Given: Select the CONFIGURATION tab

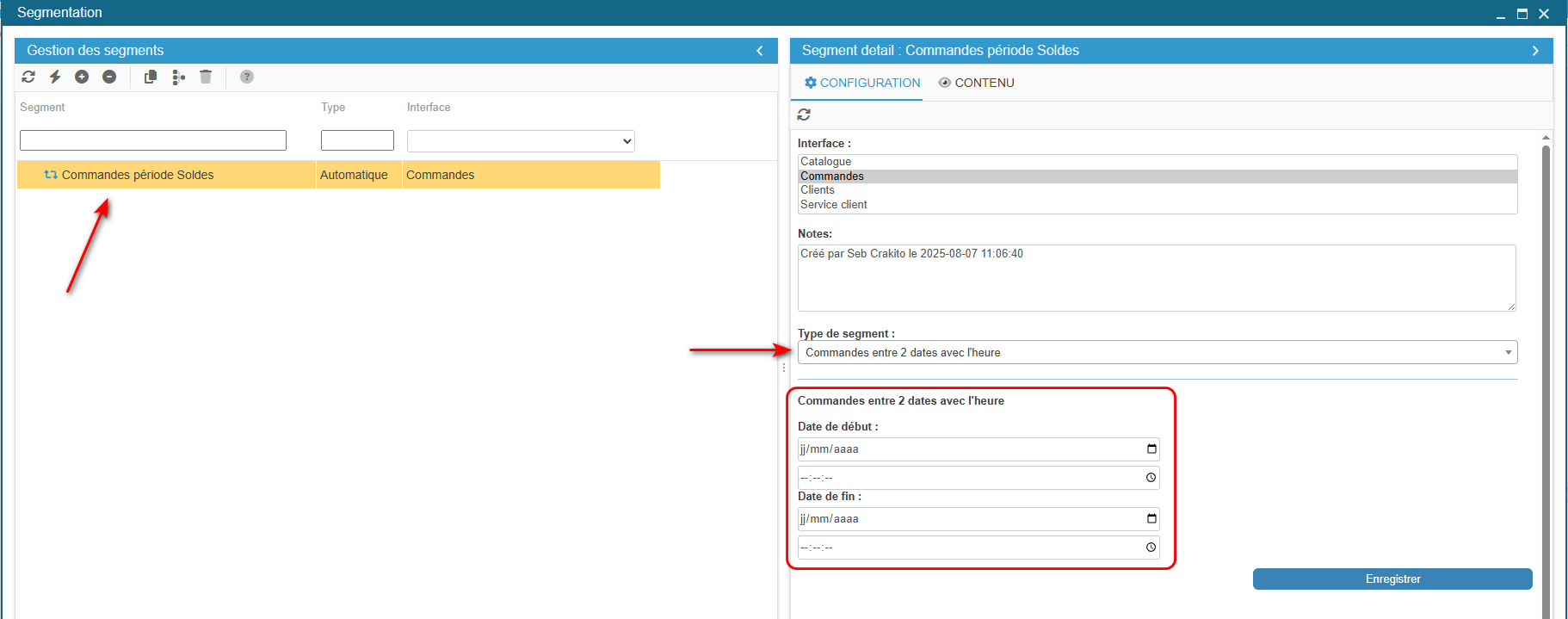Looking at the screenshot, I should [862, 83].
